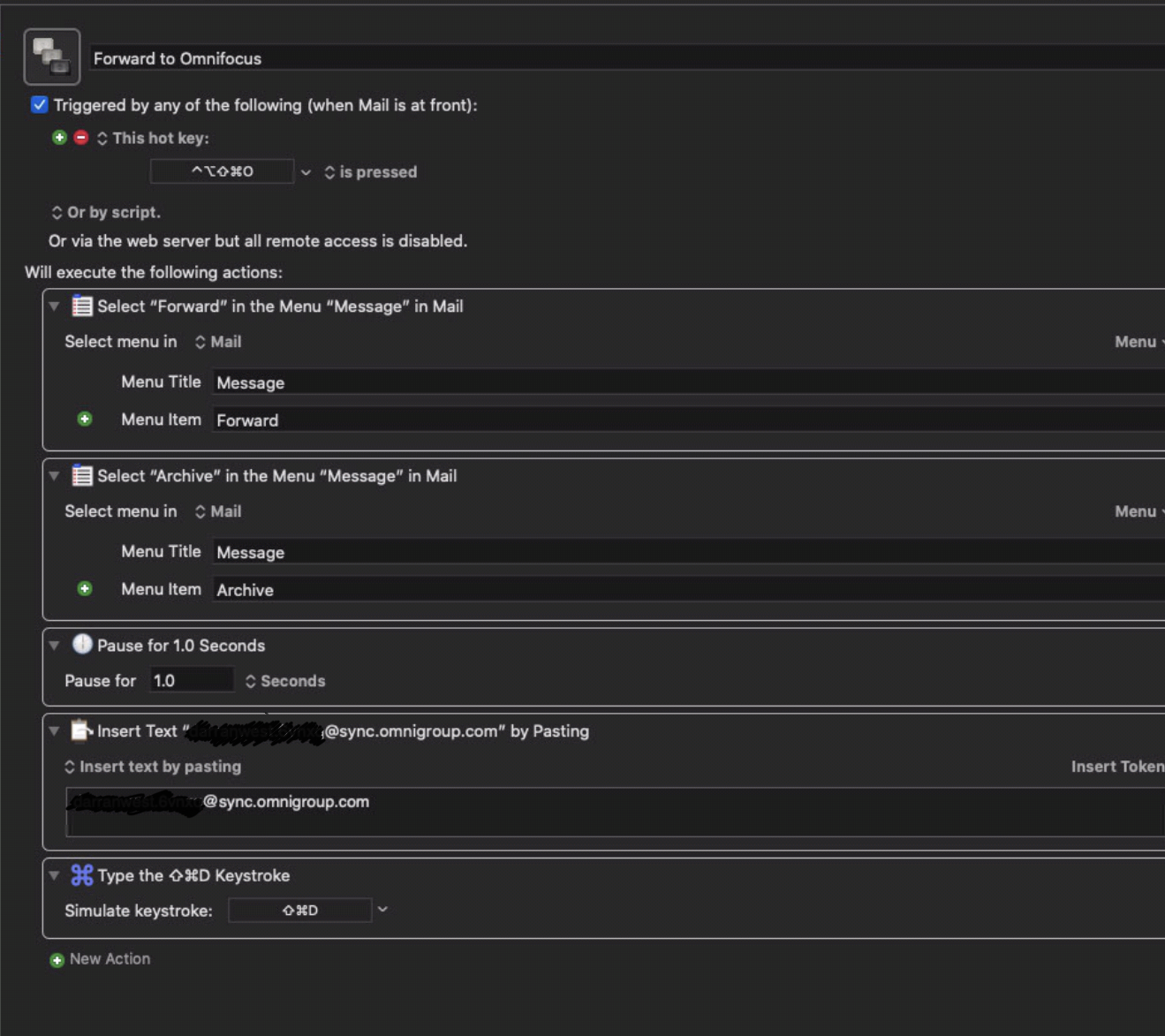Change the Seconds unit popup

pos(285,681)
